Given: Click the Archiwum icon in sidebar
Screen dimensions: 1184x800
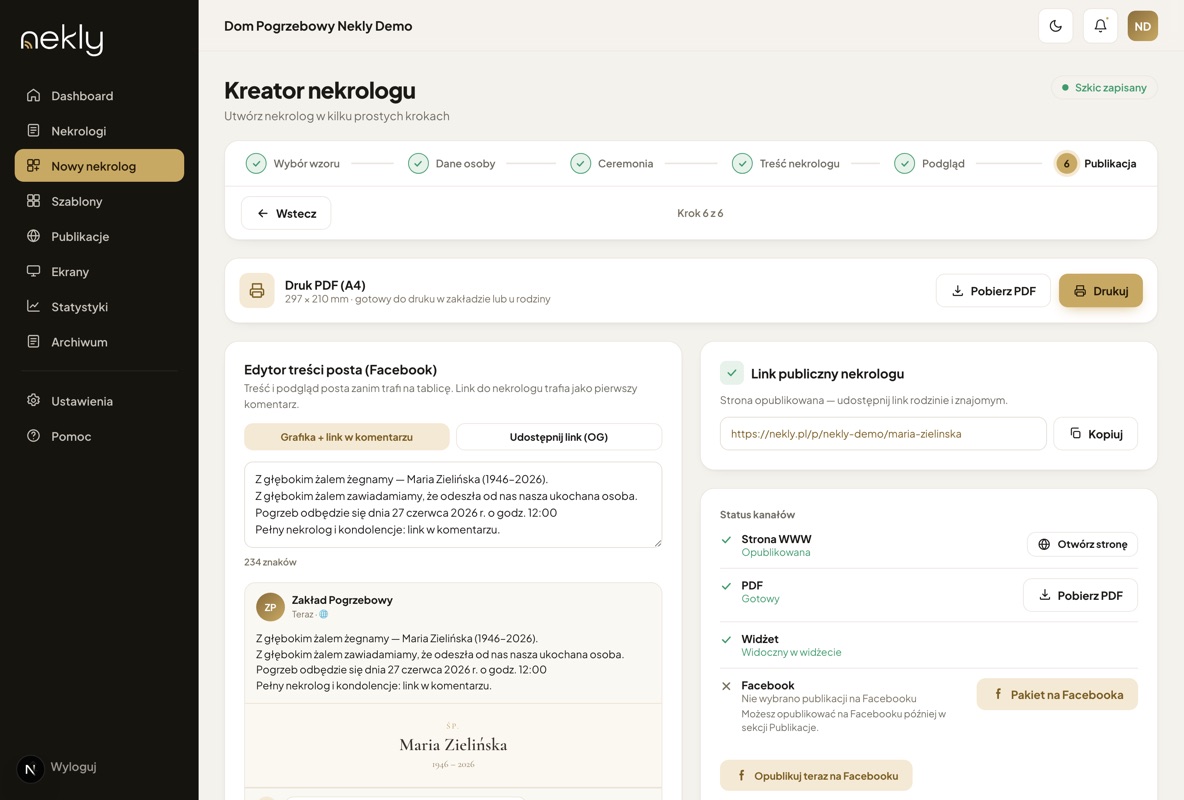Looking at the screenshot, I should pos(33,341).
